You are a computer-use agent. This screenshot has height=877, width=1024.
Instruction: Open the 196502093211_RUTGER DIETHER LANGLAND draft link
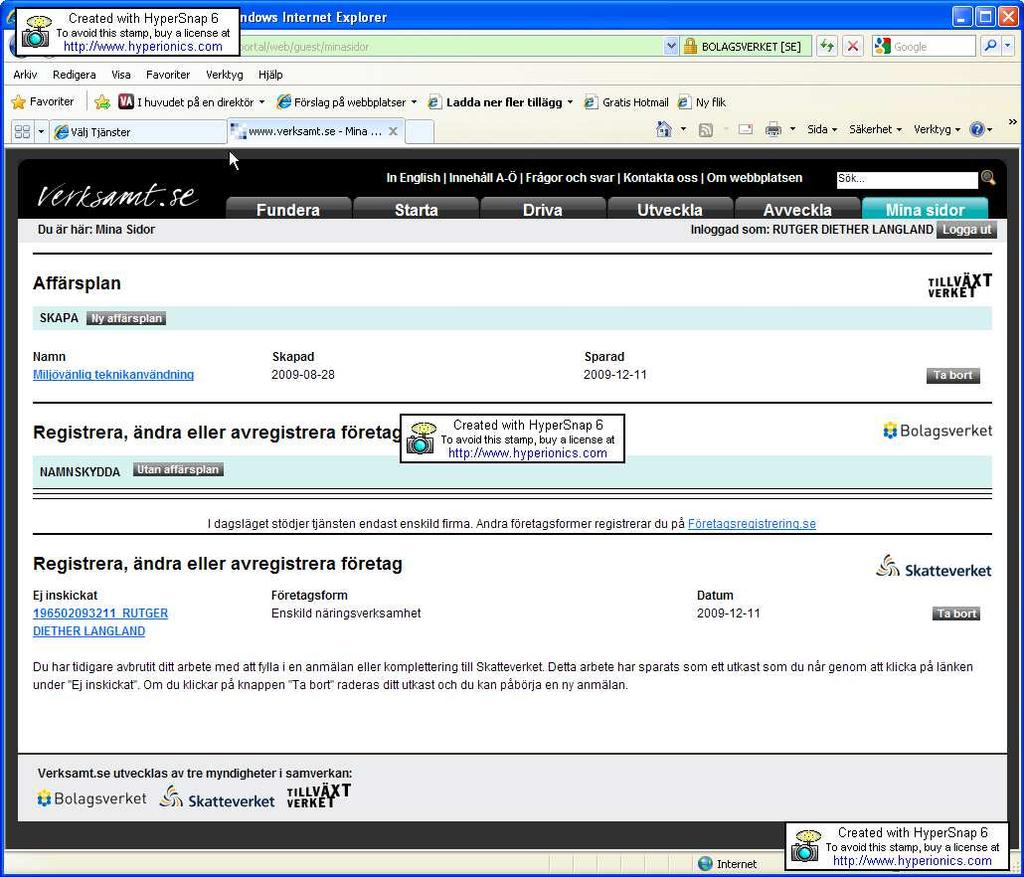tap(101, 622)
